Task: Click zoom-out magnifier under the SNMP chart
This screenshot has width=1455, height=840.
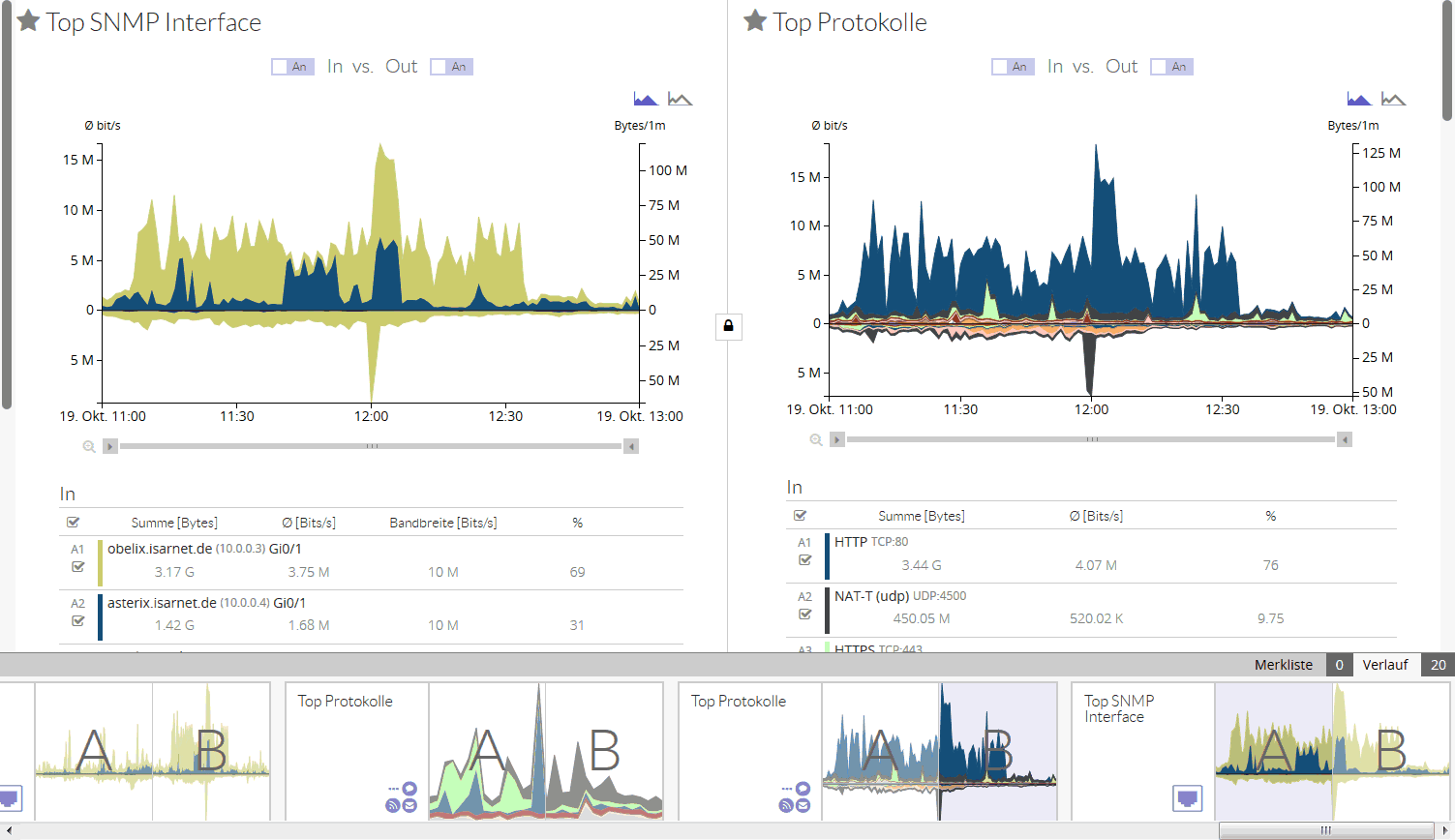Action: (x=89, y=446)
